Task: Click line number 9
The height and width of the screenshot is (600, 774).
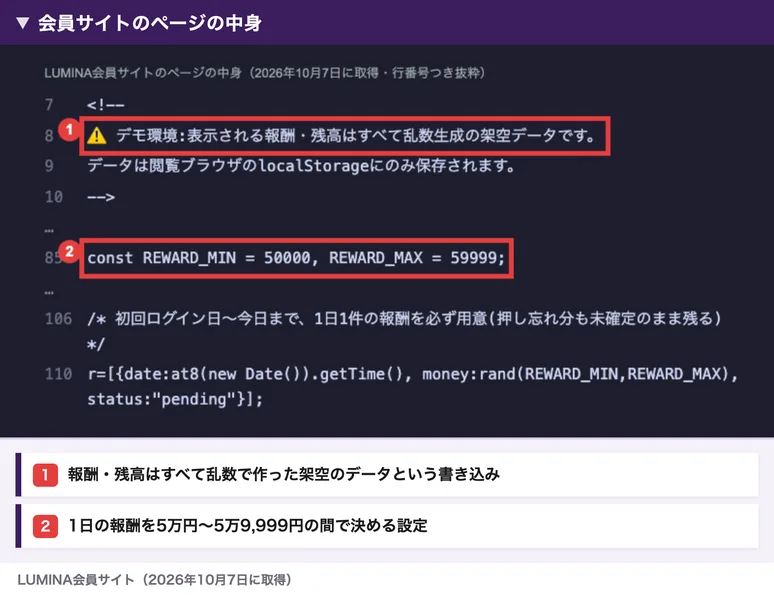Action: coord(49,165)
